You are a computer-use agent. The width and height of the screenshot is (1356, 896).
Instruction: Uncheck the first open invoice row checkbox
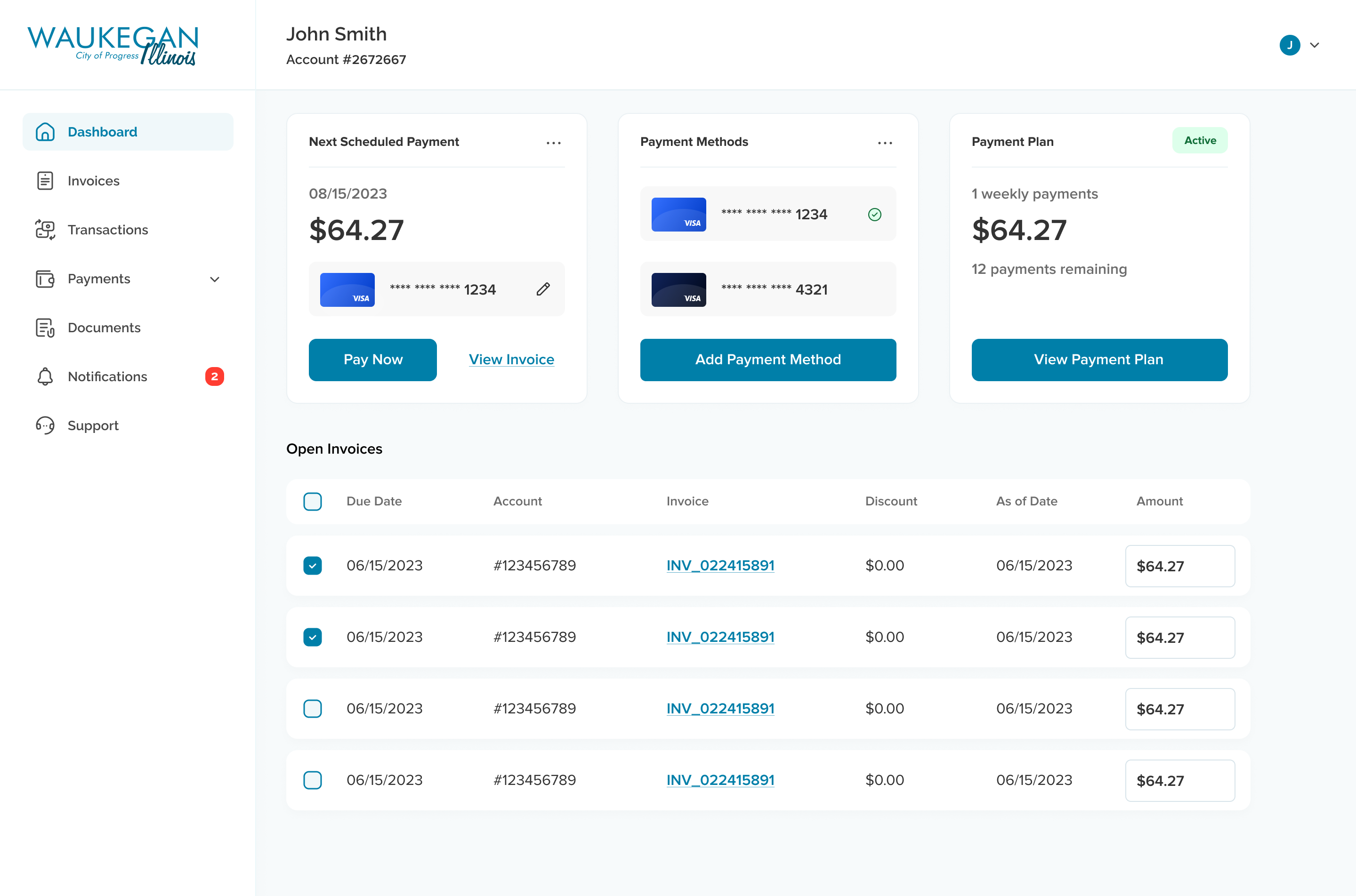pyautogui.click(x=312, y=566)
